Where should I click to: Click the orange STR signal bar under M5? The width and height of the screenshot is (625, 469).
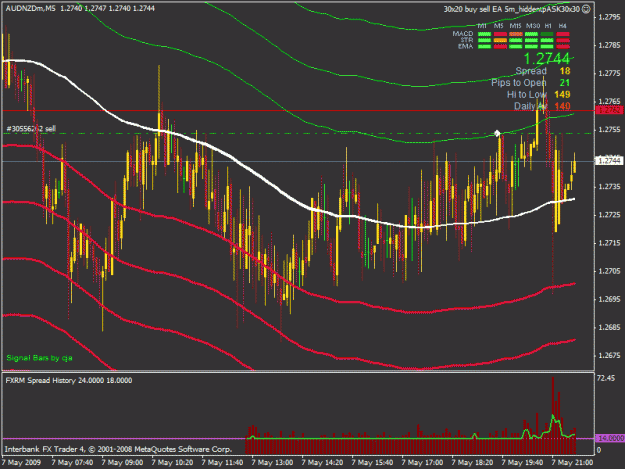coord(500,40)
